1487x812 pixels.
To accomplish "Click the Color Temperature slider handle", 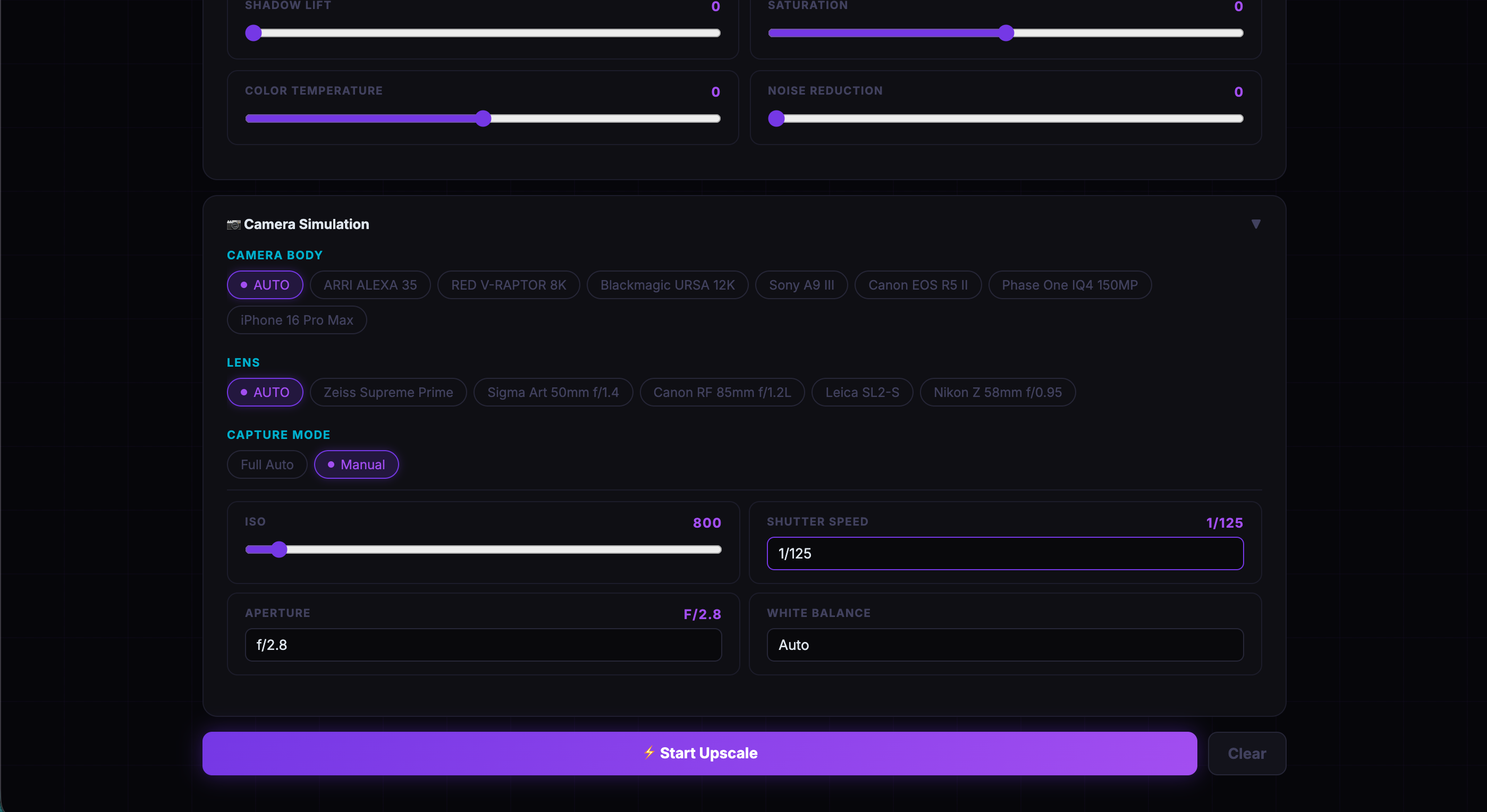I will 483,119.
